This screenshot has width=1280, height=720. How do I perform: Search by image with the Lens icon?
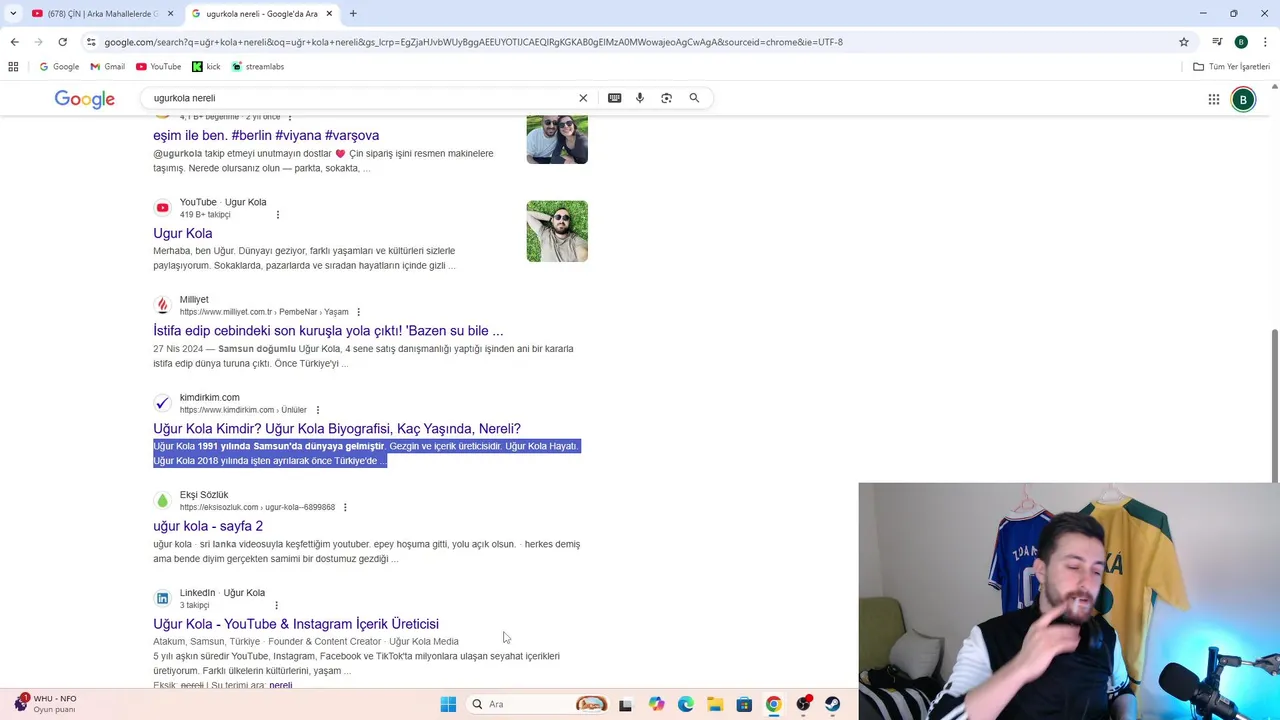coord(666,98)
